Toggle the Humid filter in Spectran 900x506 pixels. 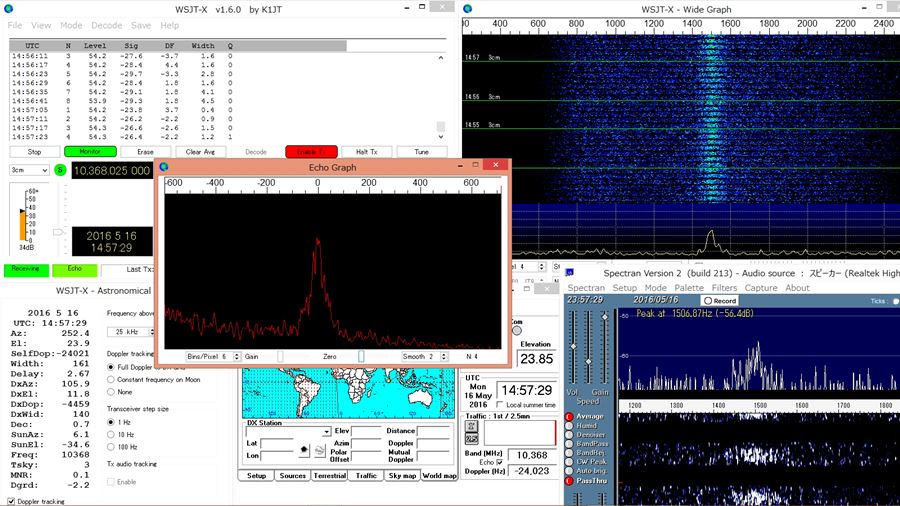tap(569, 426)
